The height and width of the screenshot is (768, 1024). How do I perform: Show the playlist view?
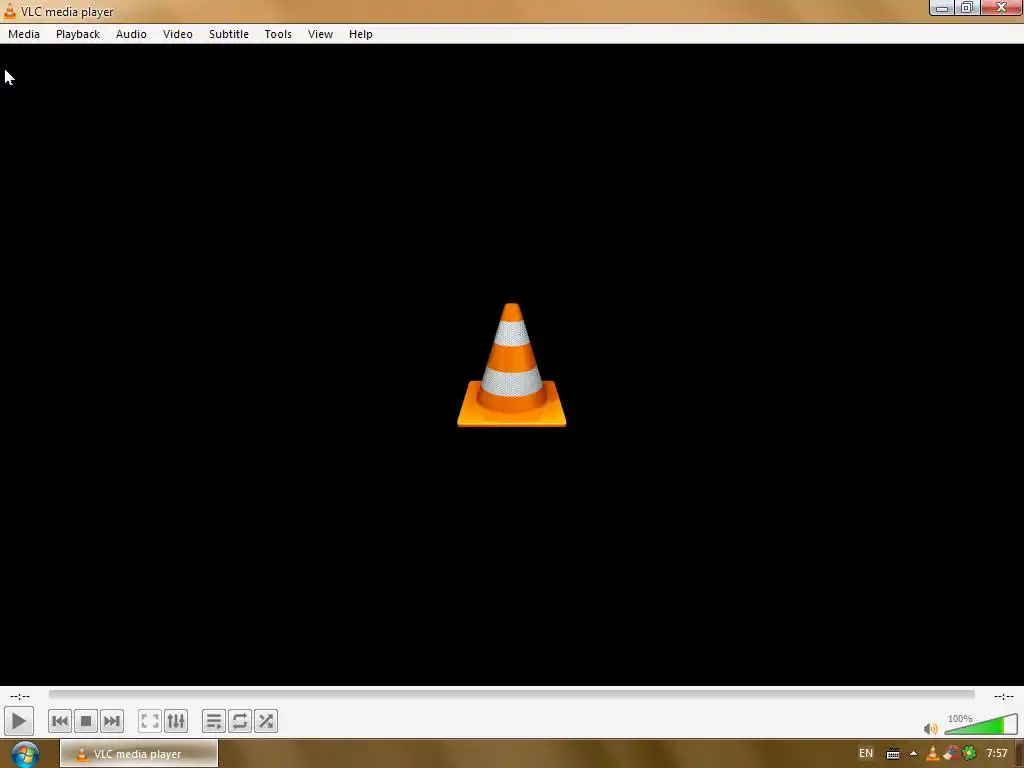coord(214,722)
